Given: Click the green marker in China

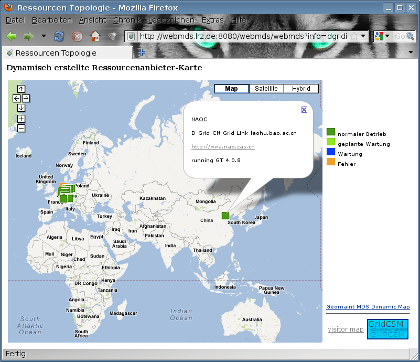Looking at the screenshot, I should coord(226,215).
